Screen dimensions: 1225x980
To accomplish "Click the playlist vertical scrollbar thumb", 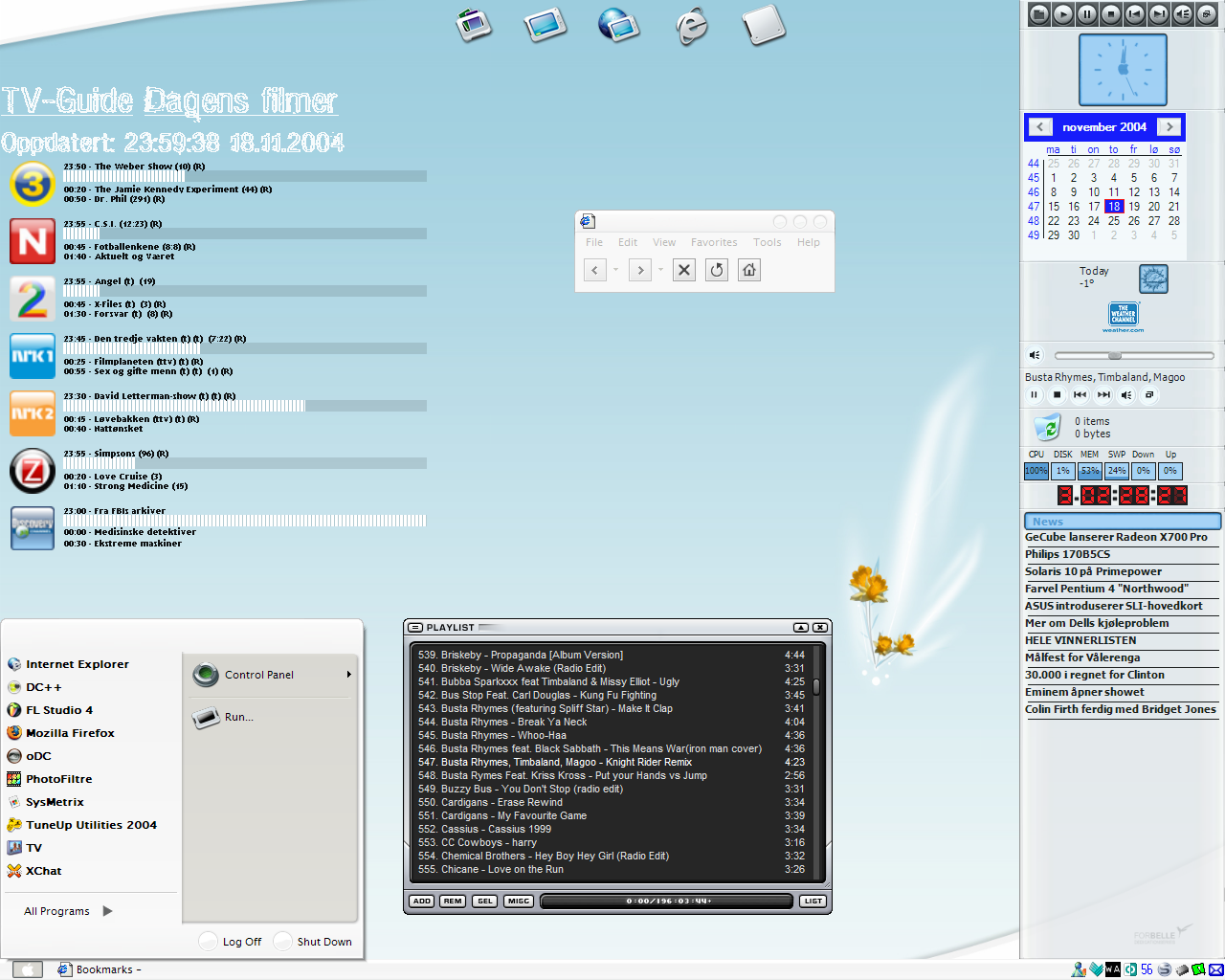I will (x=816, y=686).
